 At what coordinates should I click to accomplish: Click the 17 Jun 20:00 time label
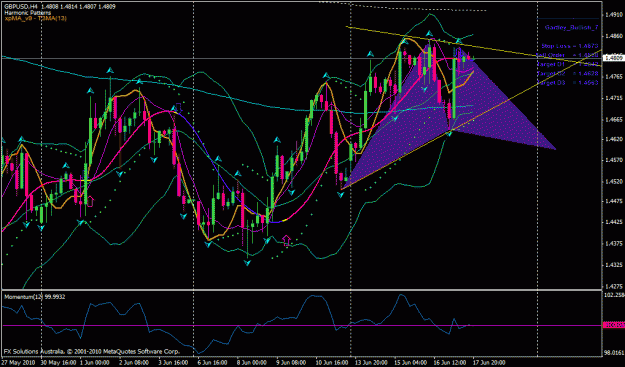point(489,363)
